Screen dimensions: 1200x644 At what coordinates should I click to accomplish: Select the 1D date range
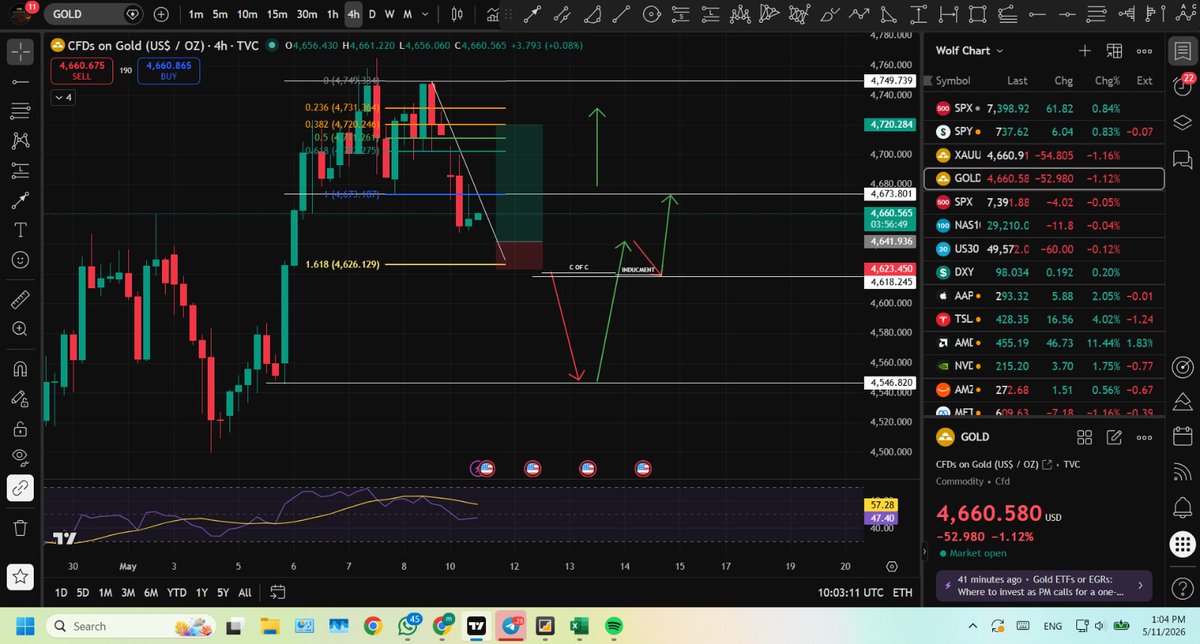point(61,593)
